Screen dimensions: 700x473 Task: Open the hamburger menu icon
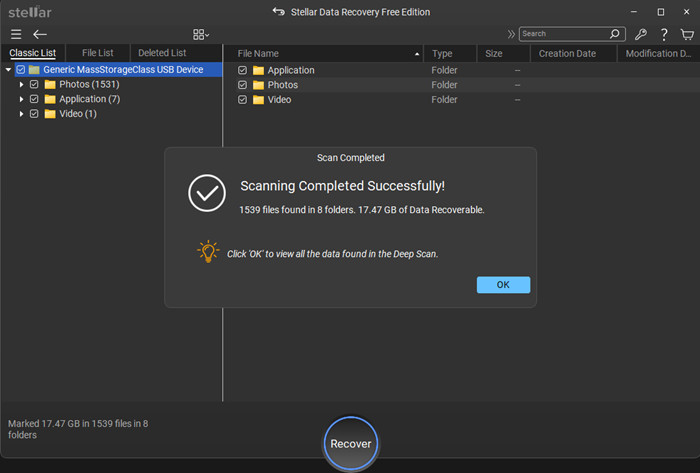(16, 34)
